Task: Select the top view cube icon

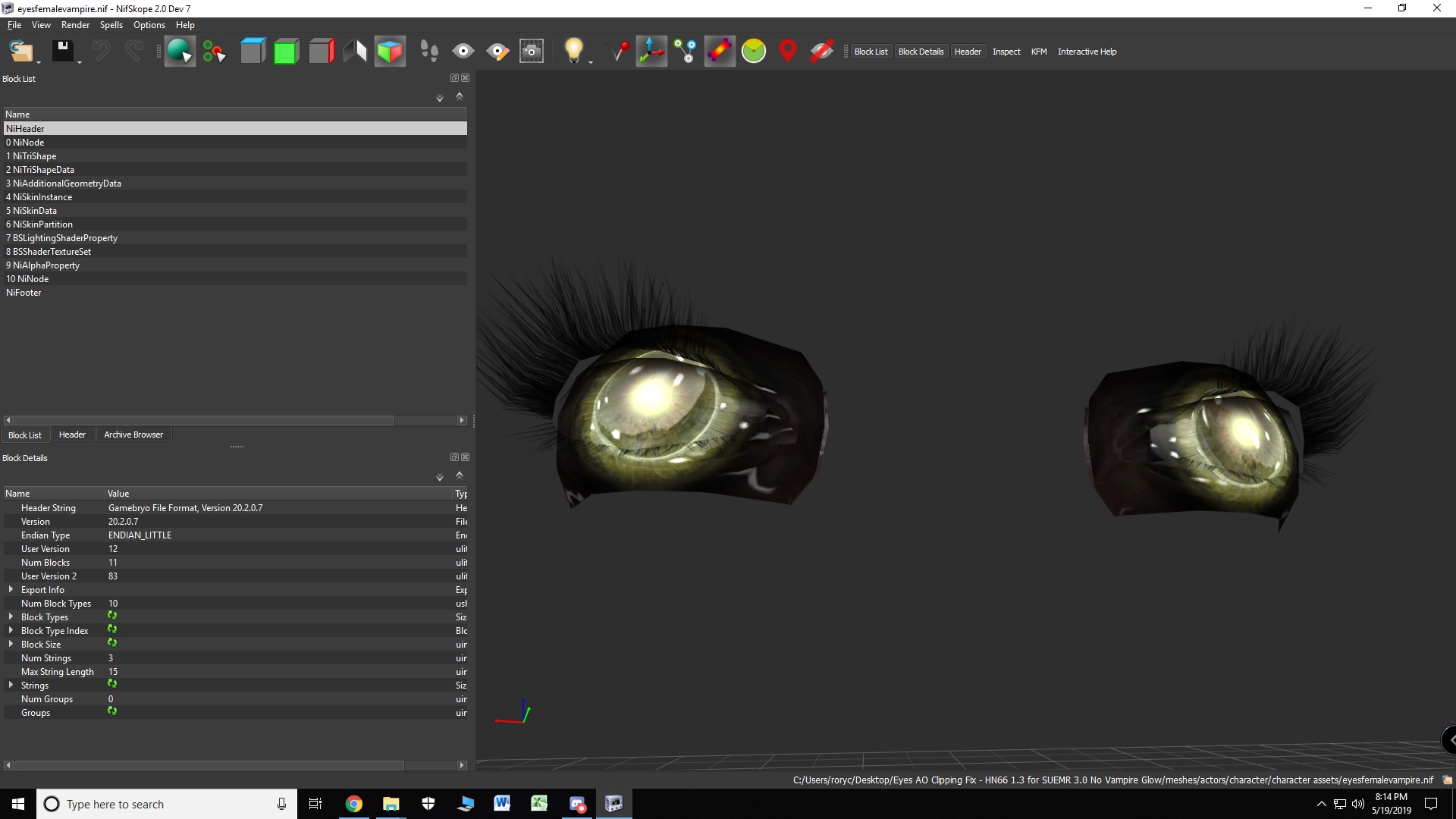Action: click(x=253, y=52)
